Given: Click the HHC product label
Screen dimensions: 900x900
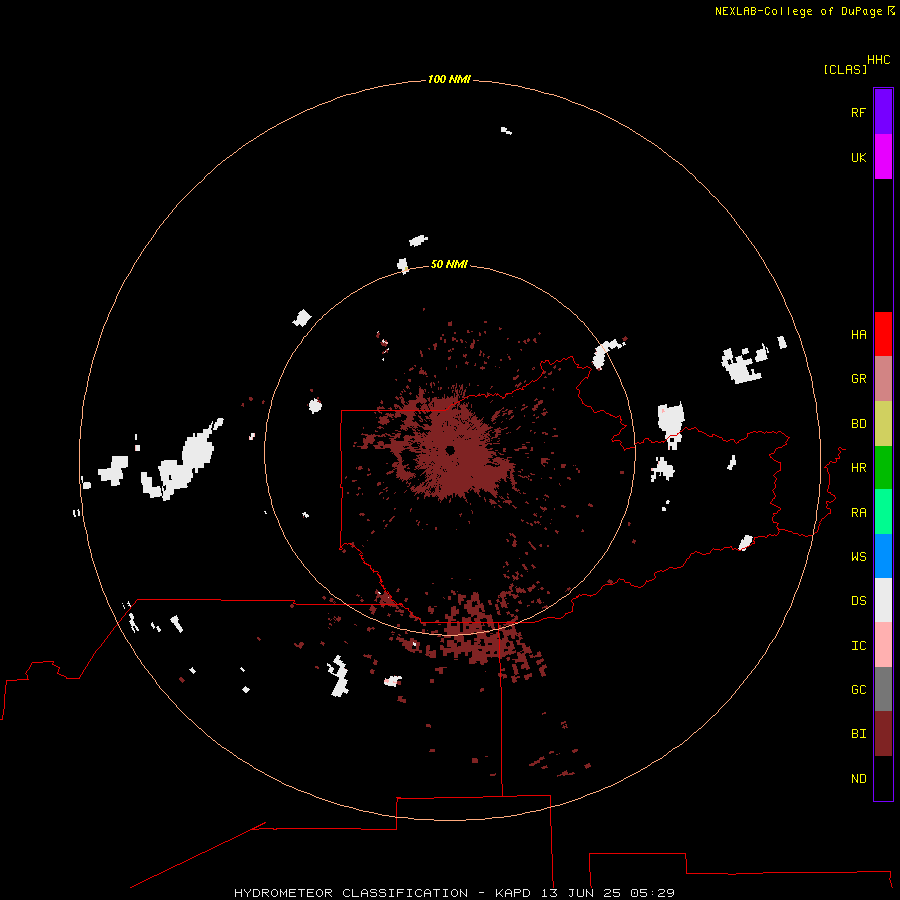Looking at the screenshot, I should [878, 60].
